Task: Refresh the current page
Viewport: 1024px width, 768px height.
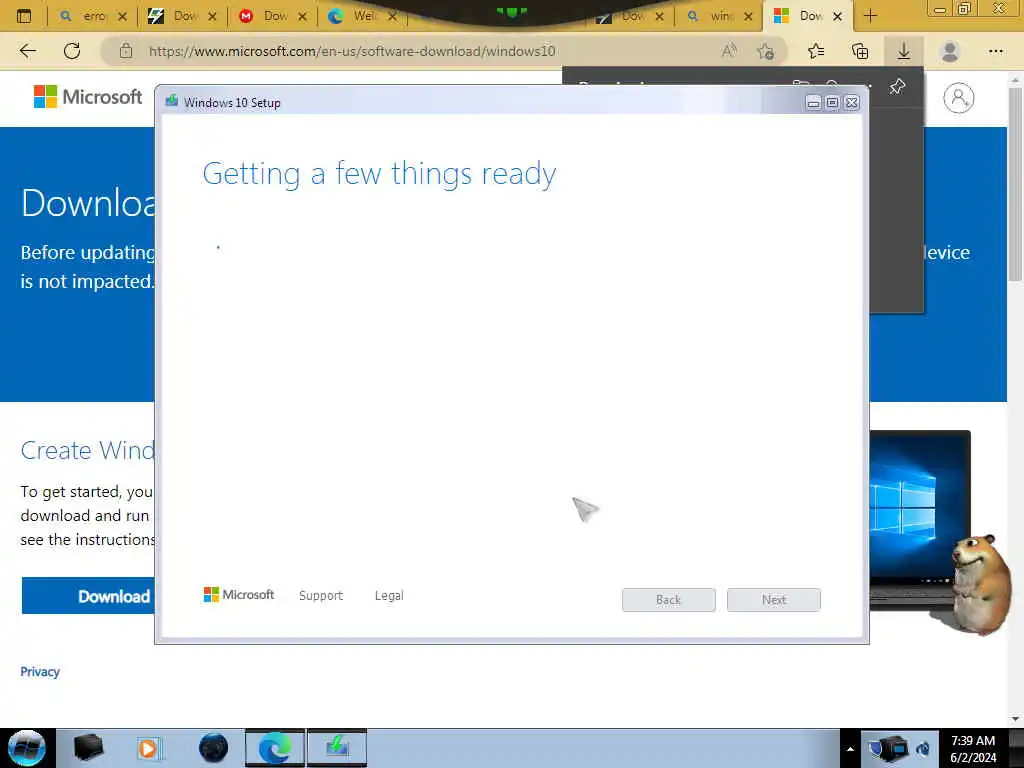Action: (72, 51)
